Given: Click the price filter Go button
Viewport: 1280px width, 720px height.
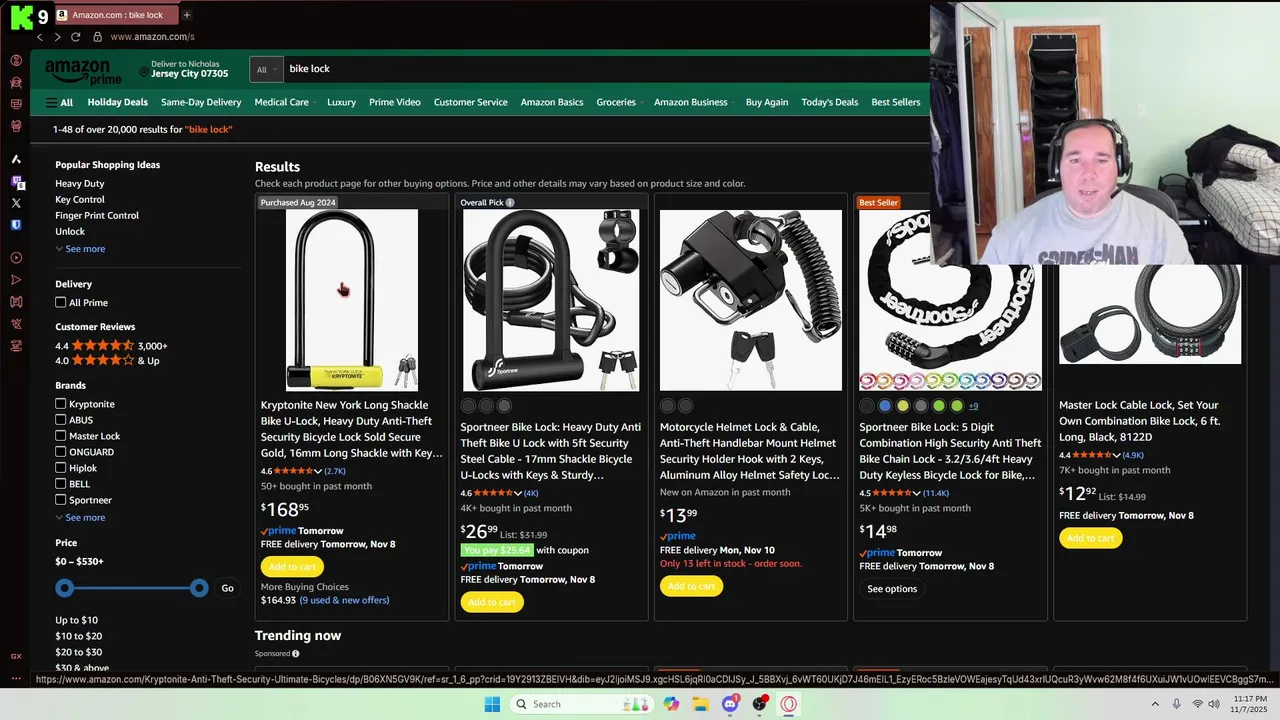Looking at the screenshot, I should click(227, 588).
